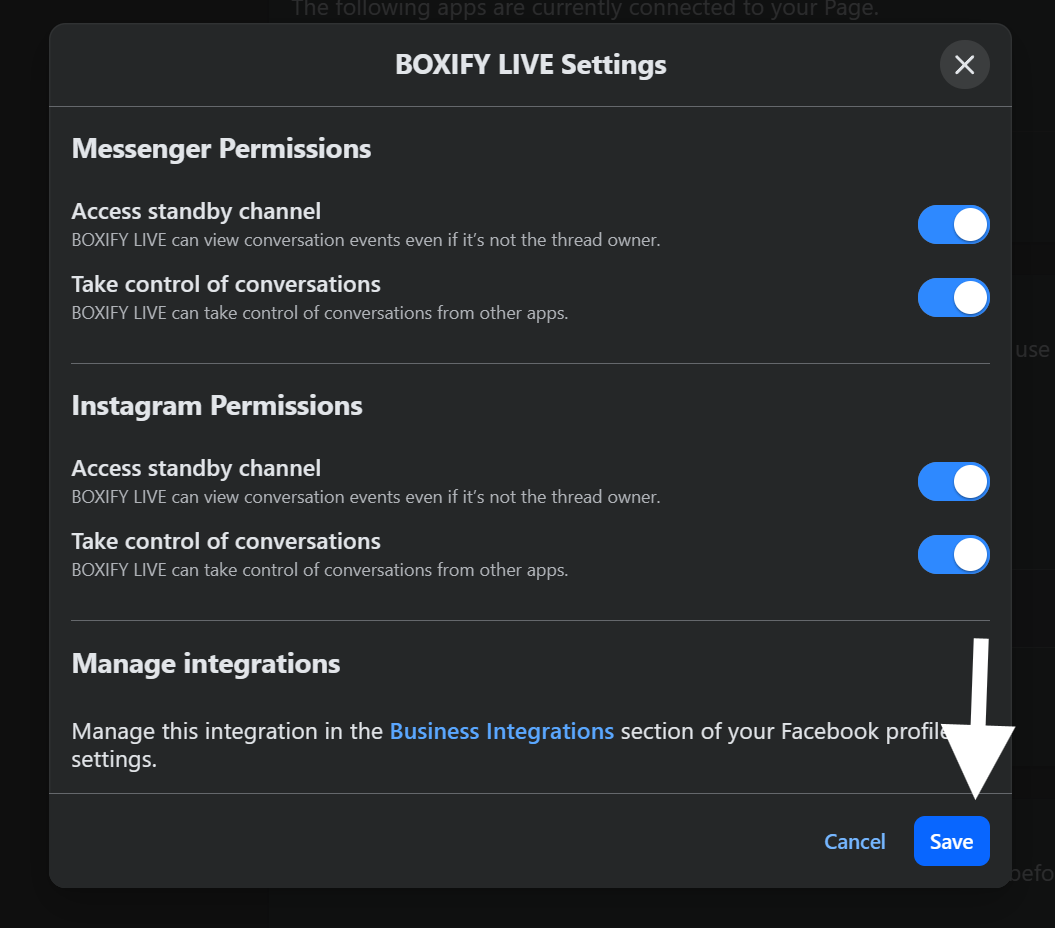Toggle Messenger Access standby channel switch
The image size is (1055, 928).
tap(953, 224)
